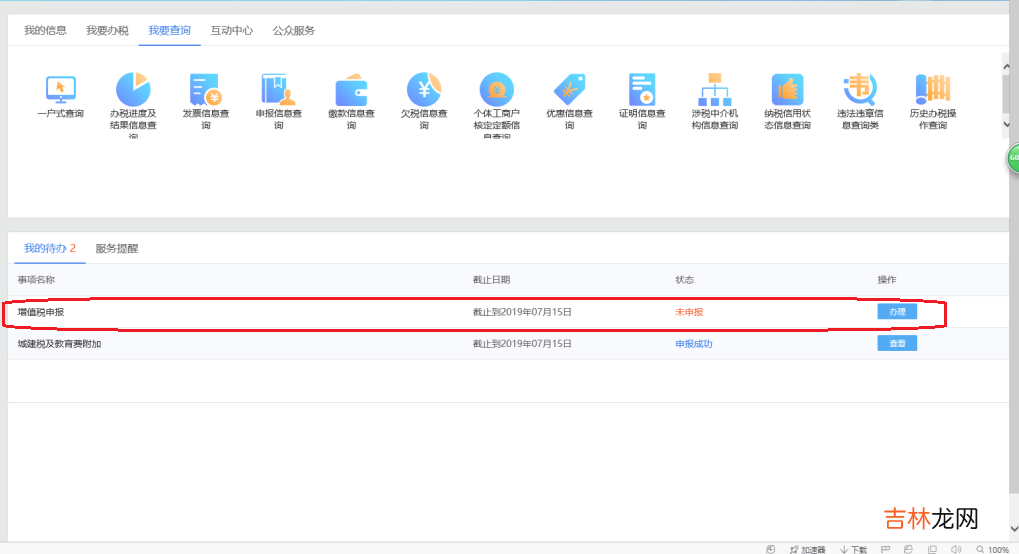Image resolution: width=1019 pixels, height=554 pixels.
Task: Click the 违法违章信息查询 icon
Action: (x=859, y=90)
